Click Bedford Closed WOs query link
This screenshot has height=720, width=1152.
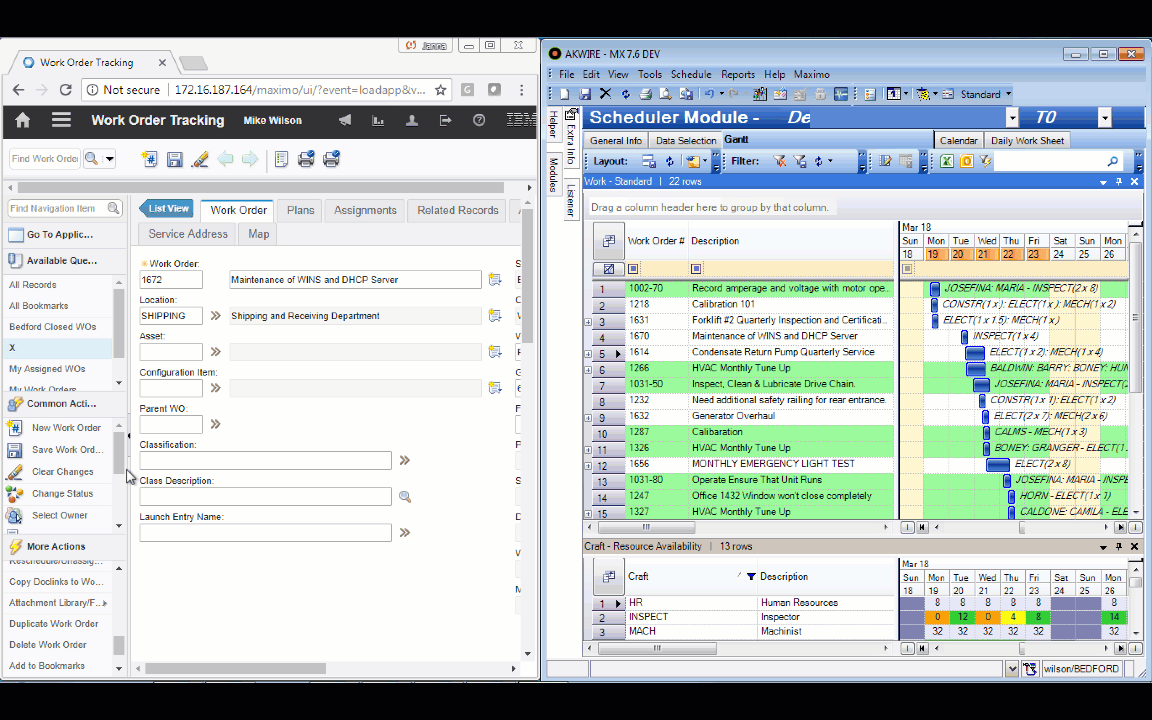pyautogui.click(x=52, y=327)
